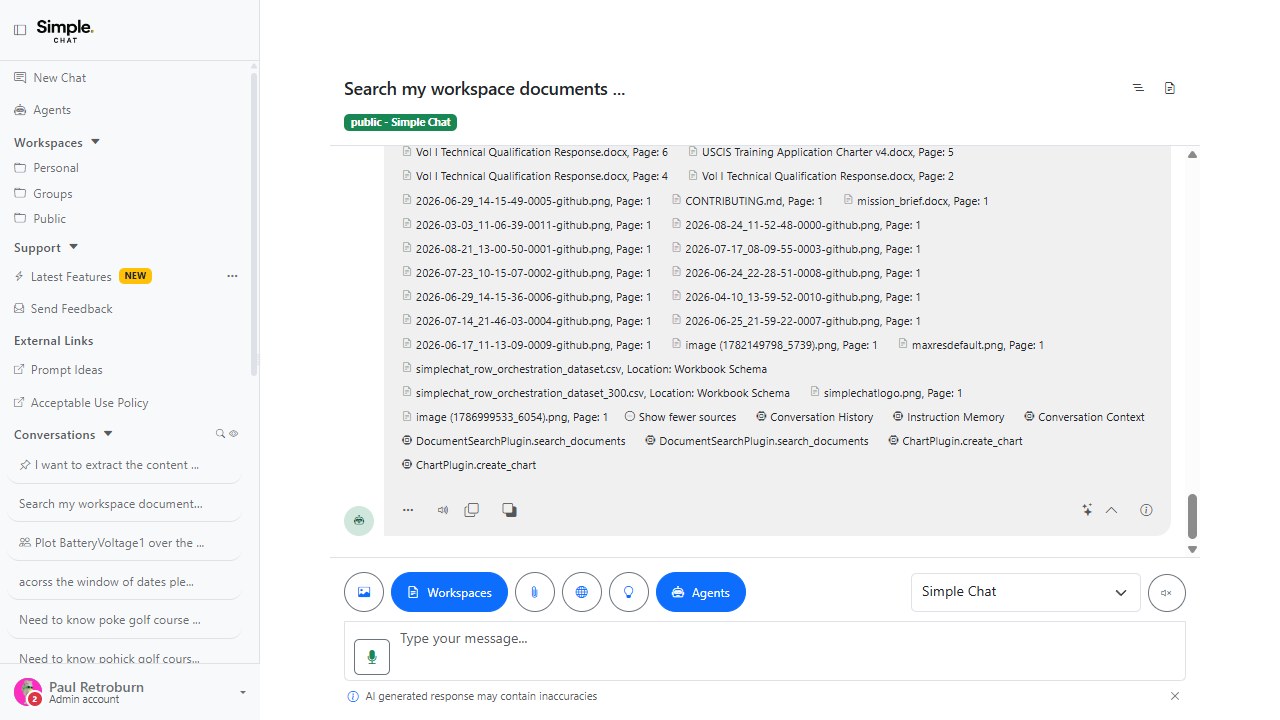Collapse the sidebar with the panel icon
1280x720 pixels.
pos(20,30)
